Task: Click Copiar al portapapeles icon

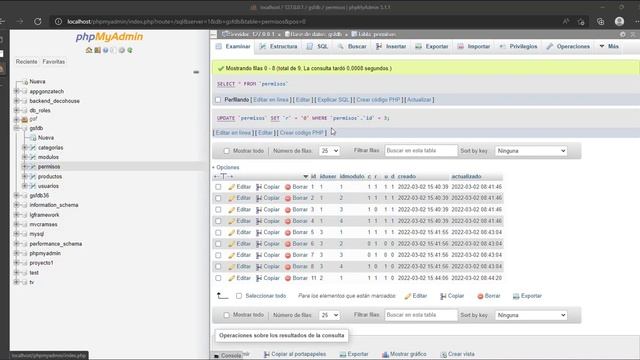Action: (267, 354)
